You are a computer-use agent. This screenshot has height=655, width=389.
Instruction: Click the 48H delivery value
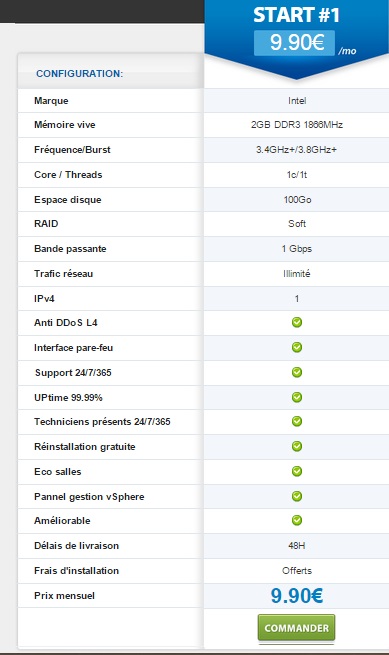pos(297,546)
